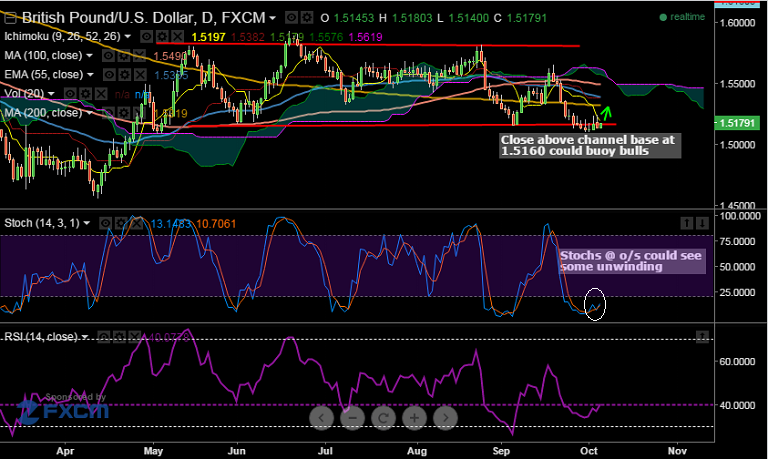
Task: Zoom in chart with plus button
Action: click(414, 418)
